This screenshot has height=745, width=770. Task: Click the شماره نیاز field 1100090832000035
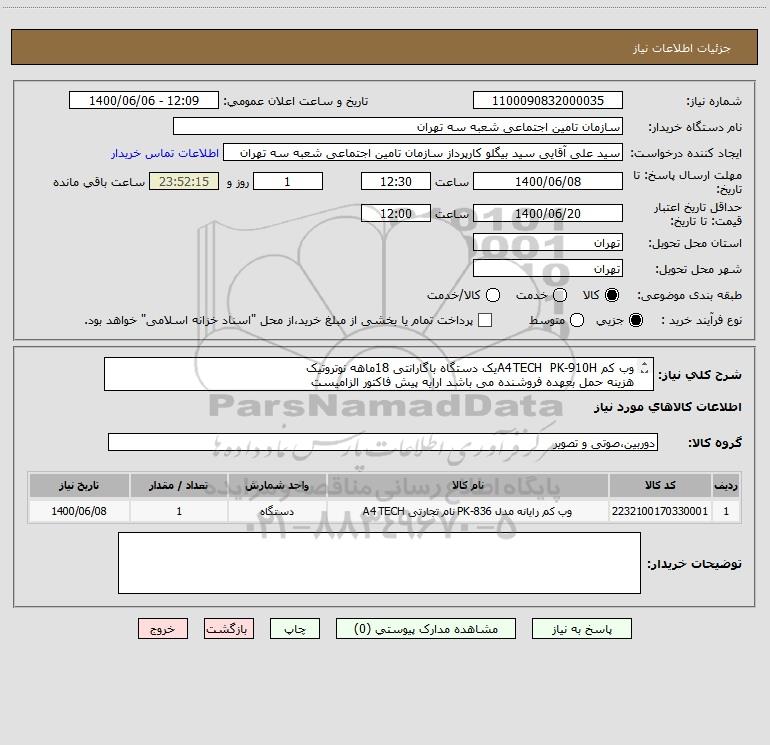click(548, 100)
